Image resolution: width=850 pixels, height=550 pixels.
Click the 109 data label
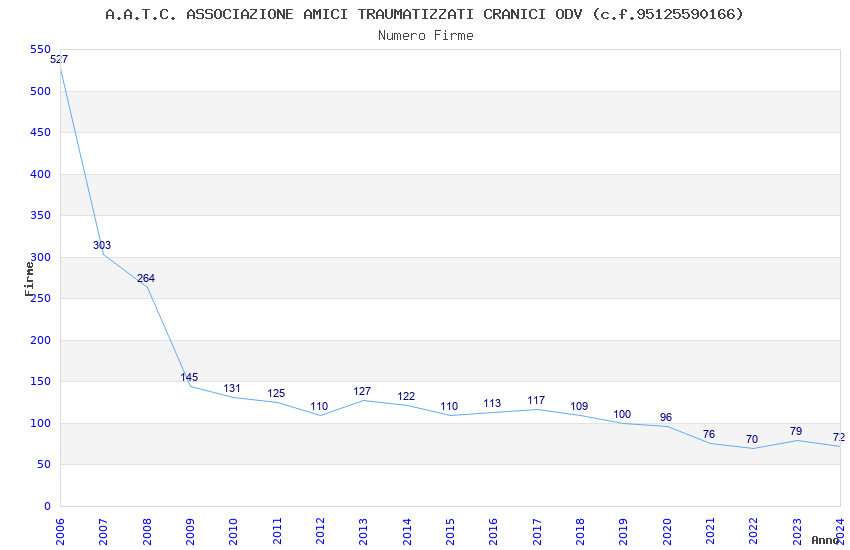pyautogui.click(x=579, y=406)
